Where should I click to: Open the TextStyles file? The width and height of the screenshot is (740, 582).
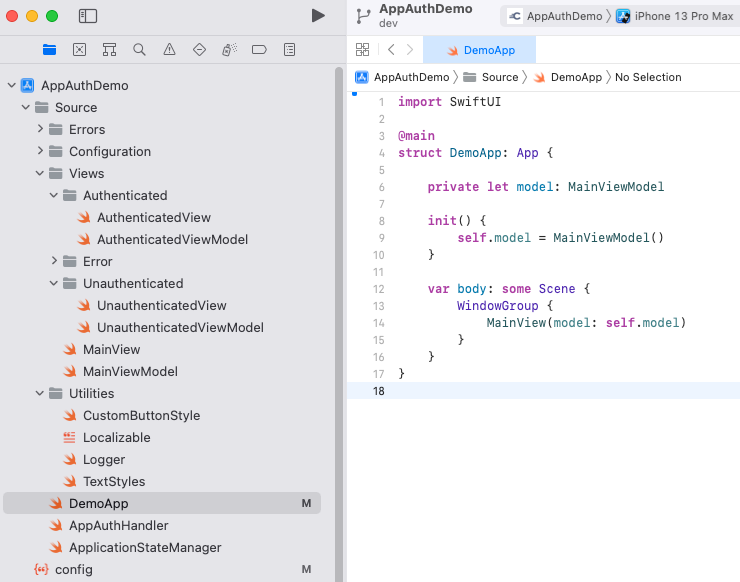(x=114, y=481)
